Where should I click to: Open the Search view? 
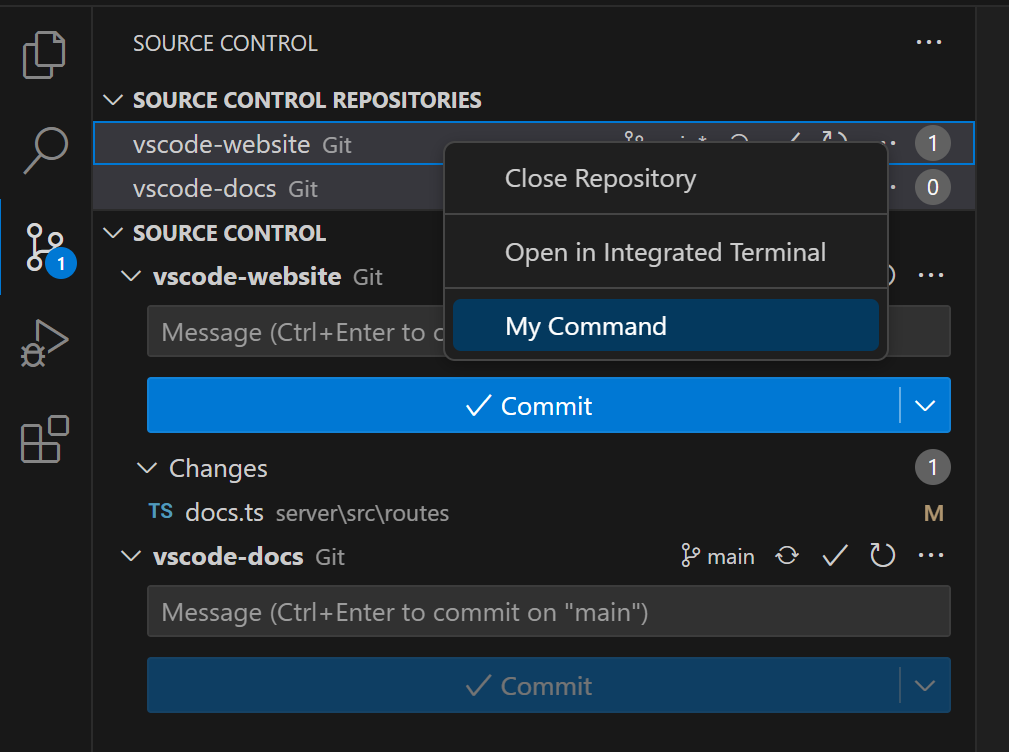click(x=44, y=149)
